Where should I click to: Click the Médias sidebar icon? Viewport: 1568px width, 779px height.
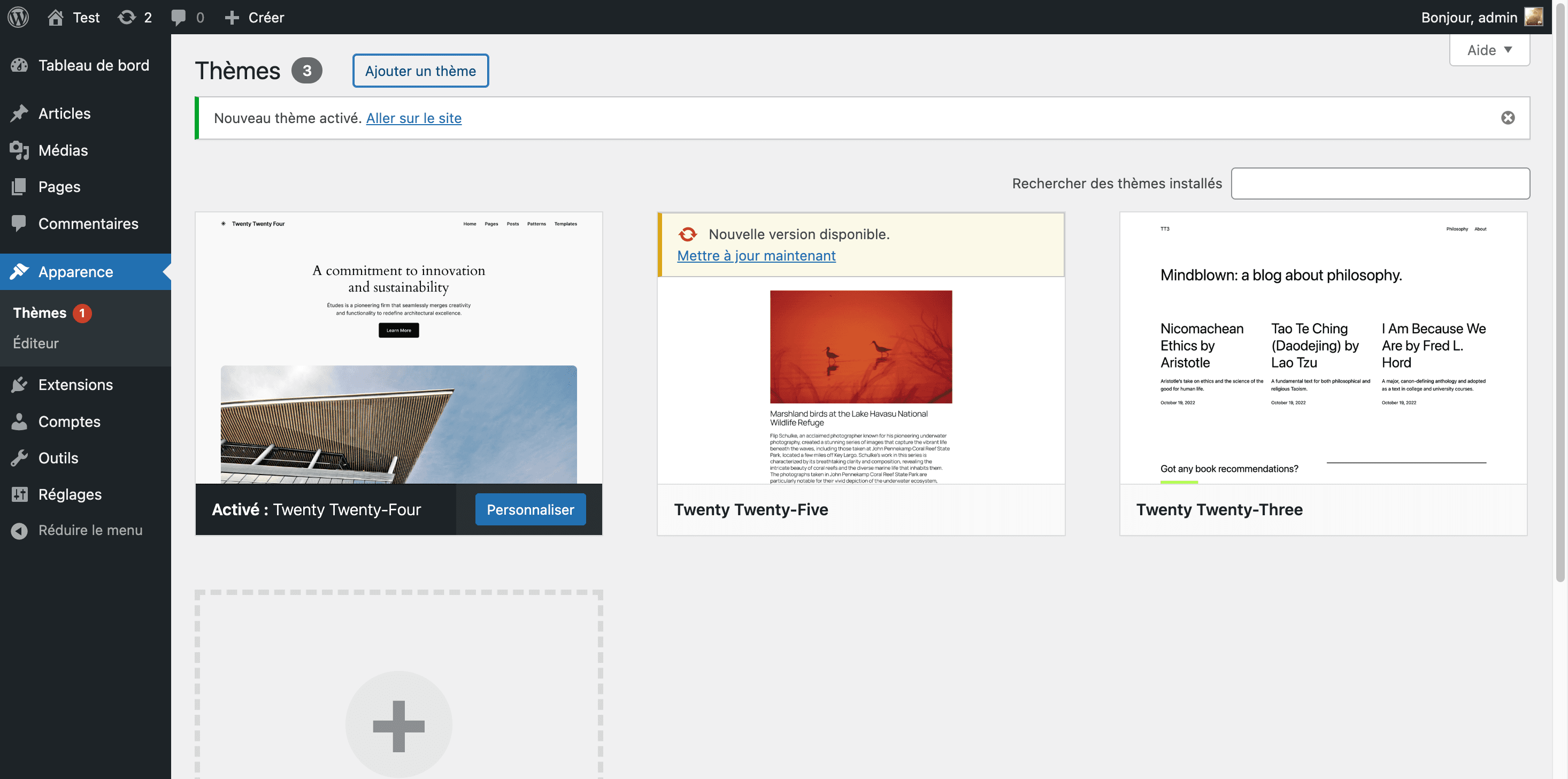click(19, 150)
